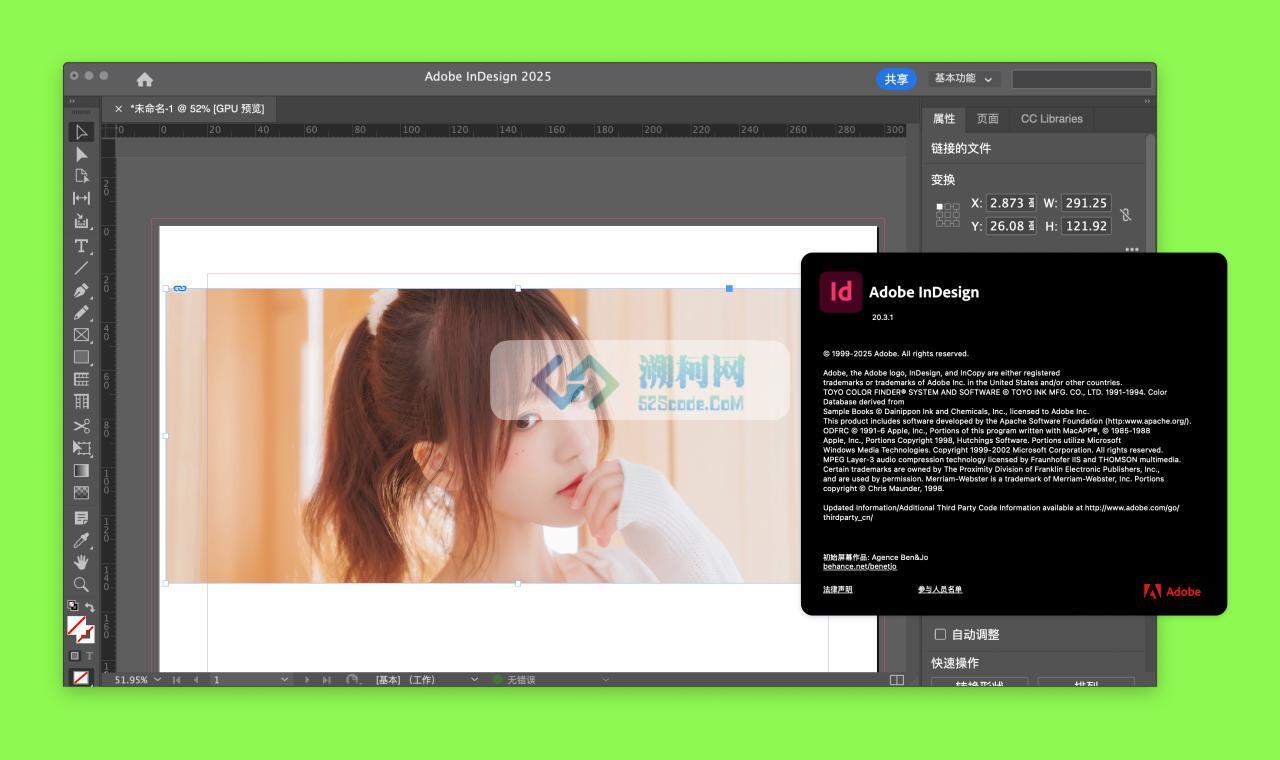Image resolution: width=1280 pixels, height=760 pixels.
Task: Reset default fill and stroke icon
Action: point(72,606)
